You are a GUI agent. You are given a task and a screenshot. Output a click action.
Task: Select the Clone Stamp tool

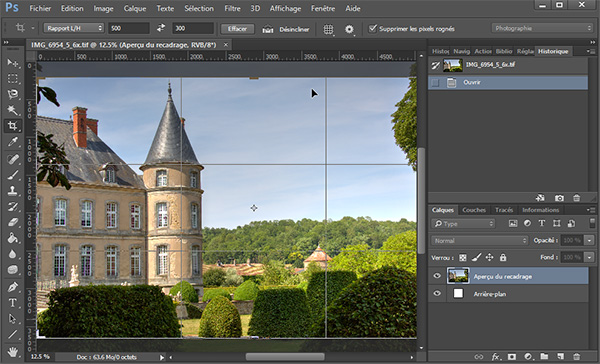click(x=12, y=190)
